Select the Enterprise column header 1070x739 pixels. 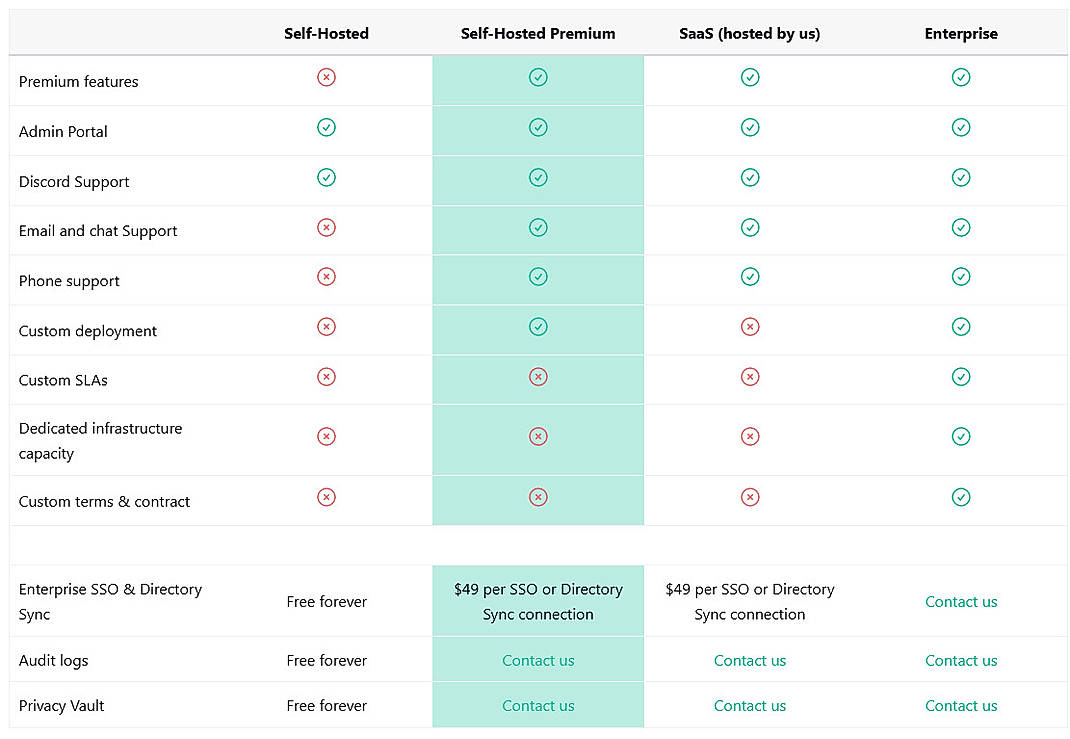[961, 33]
